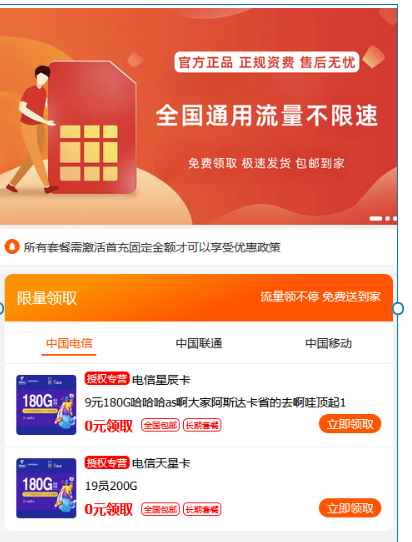Click 立即领取 for 电信天星卡
Viewport: 412px width, 542px height.
pyautogui.click(x=350, y=508)
